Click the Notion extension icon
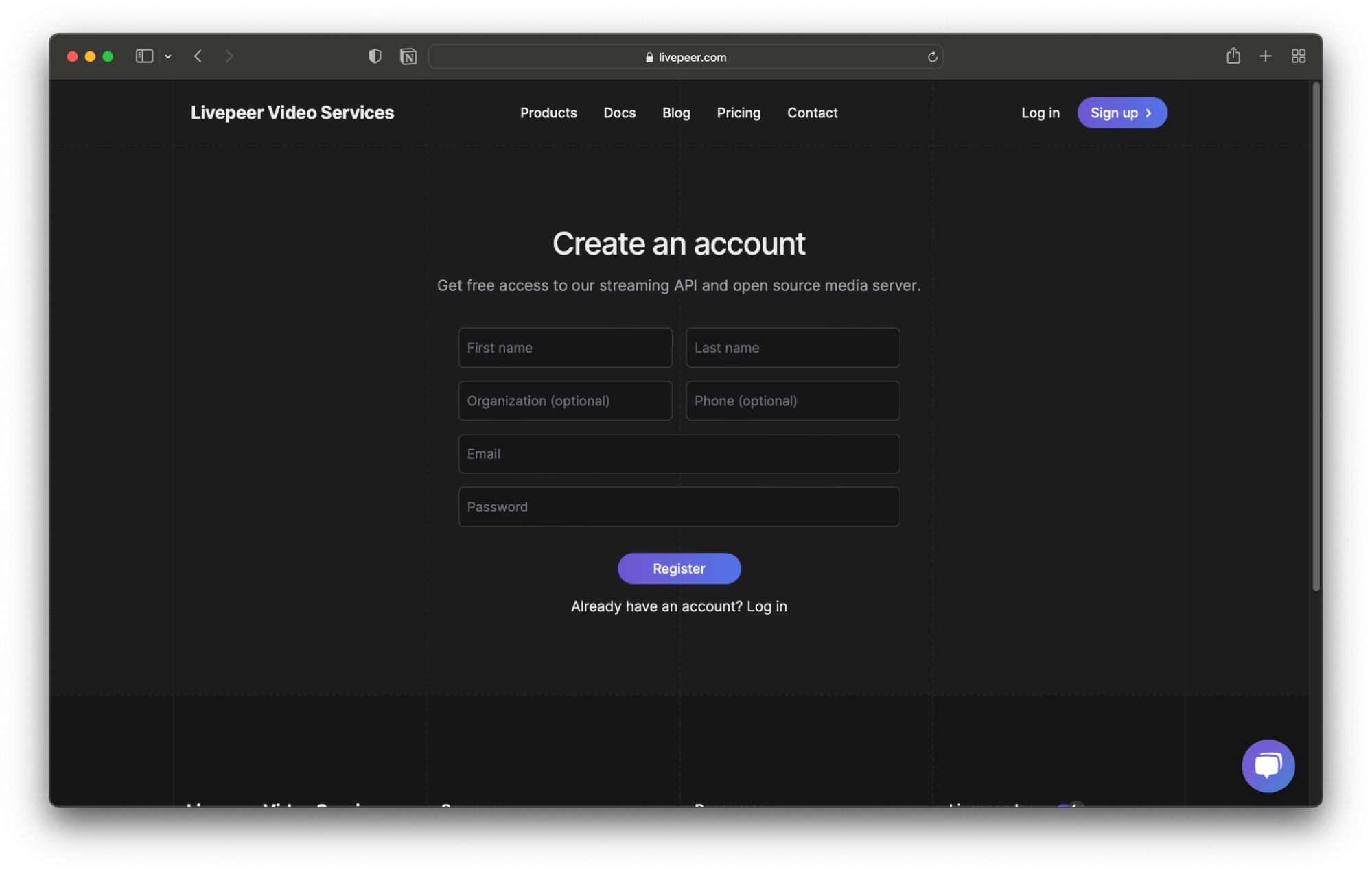Screen dimensions: 1372x872 click(408, 56)
